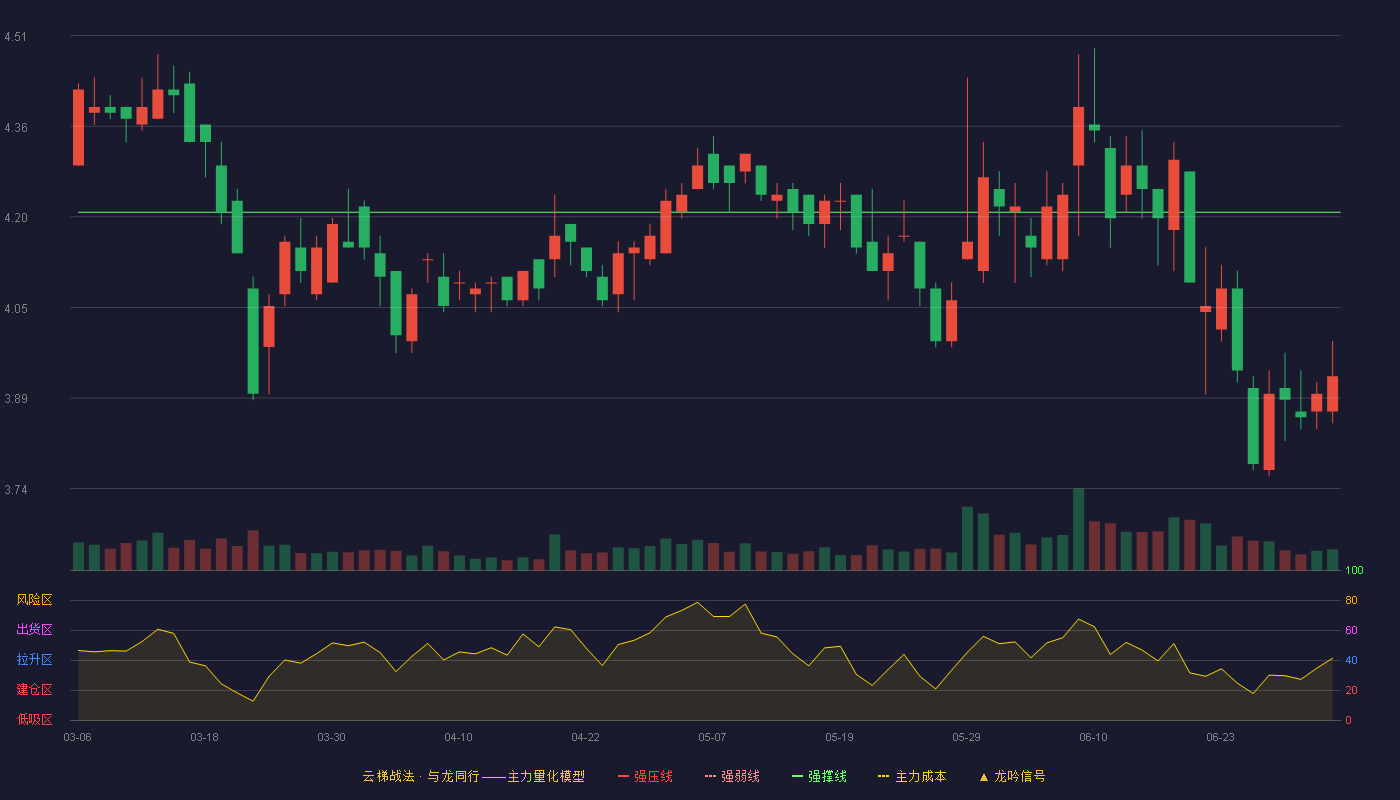Click the 建仓区 zone label
Screen dimensions: 1400x800
[x=34, y=690]
